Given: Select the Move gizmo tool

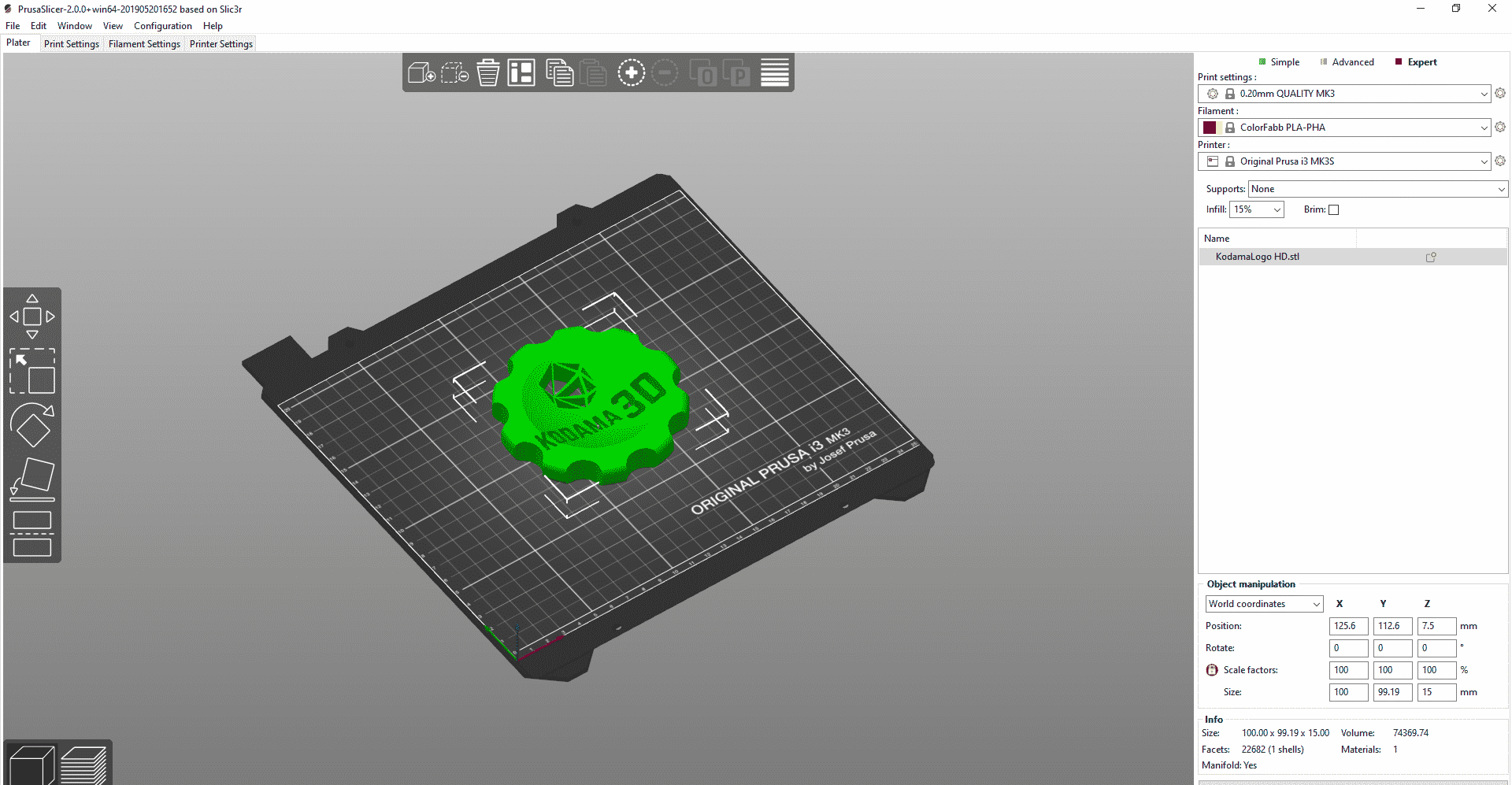Looking at the screenshot, I should [x=32, y=317].
